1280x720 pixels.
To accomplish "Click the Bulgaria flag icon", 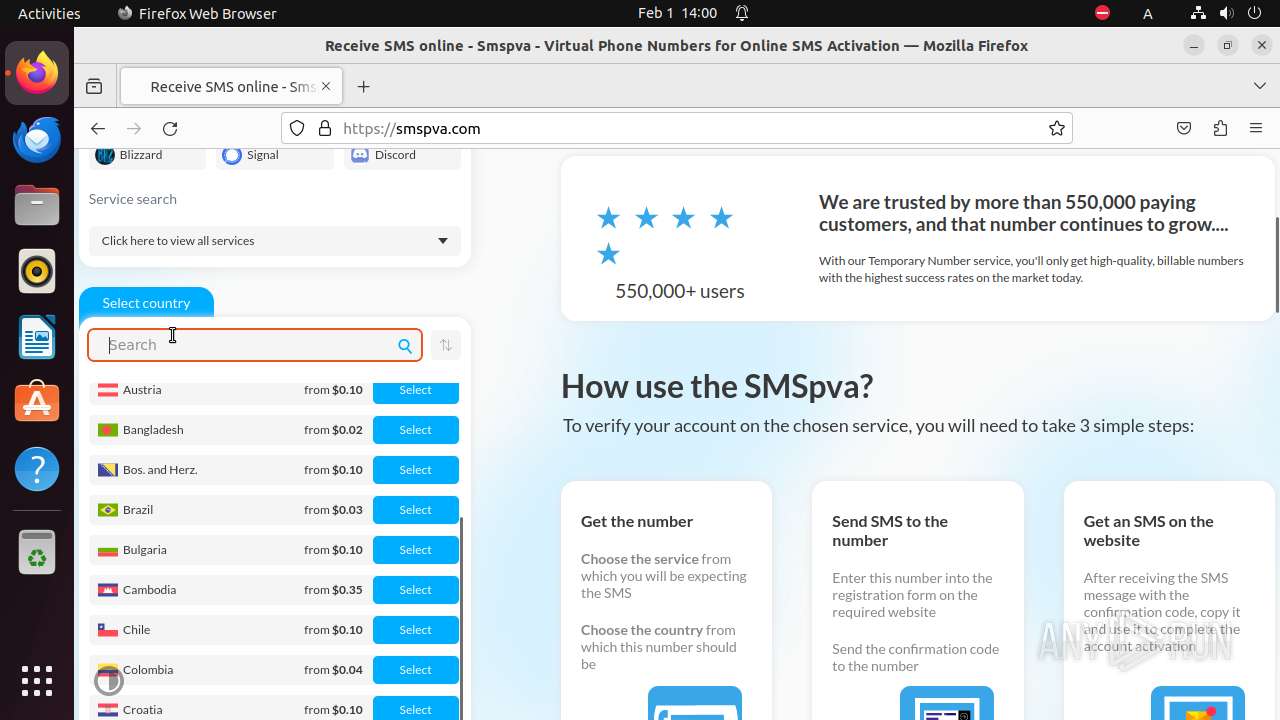I will (x=108, y=550).
